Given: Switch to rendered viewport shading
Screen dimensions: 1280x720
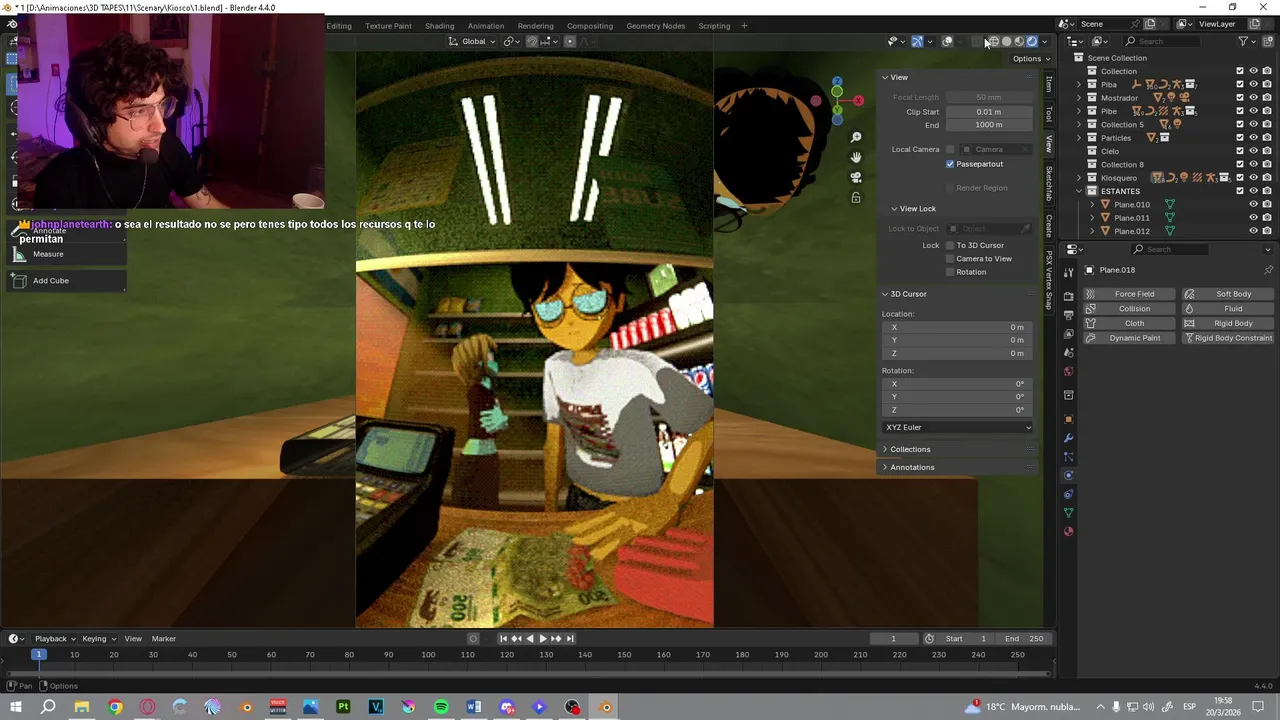Looking at the screenshot, I should coord(1032,41).
